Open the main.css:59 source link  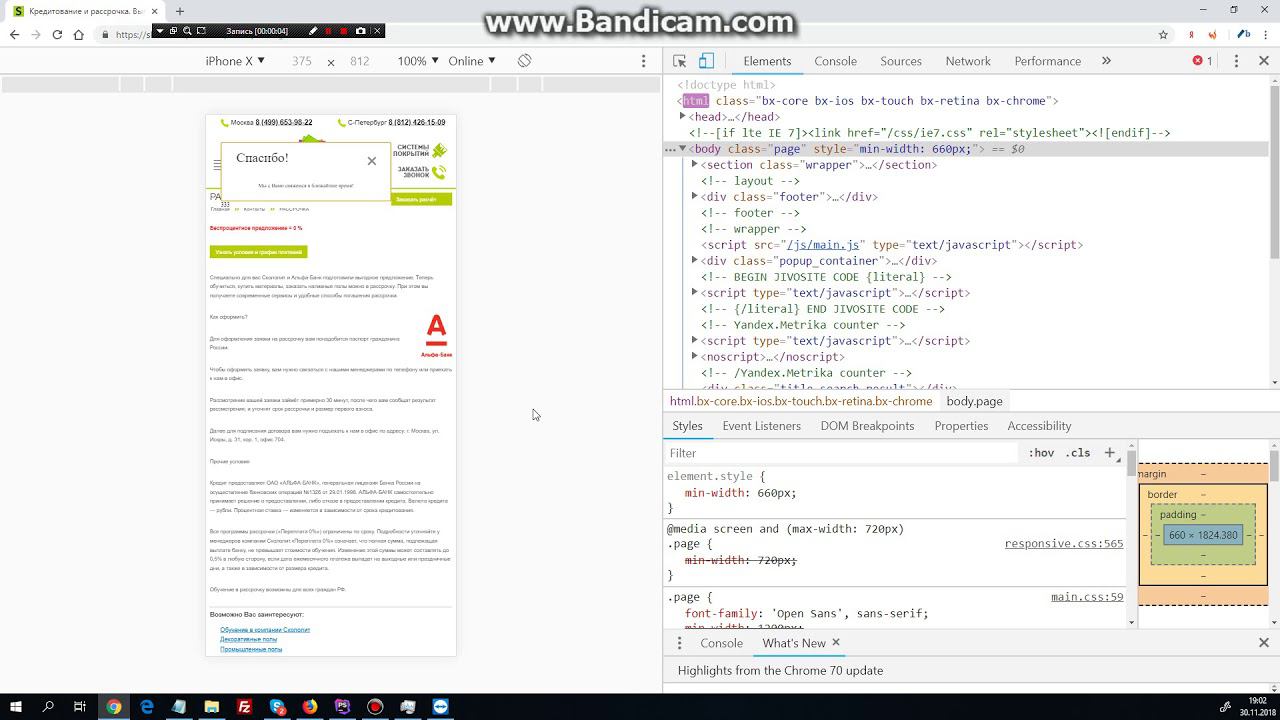coord(1087,597)
